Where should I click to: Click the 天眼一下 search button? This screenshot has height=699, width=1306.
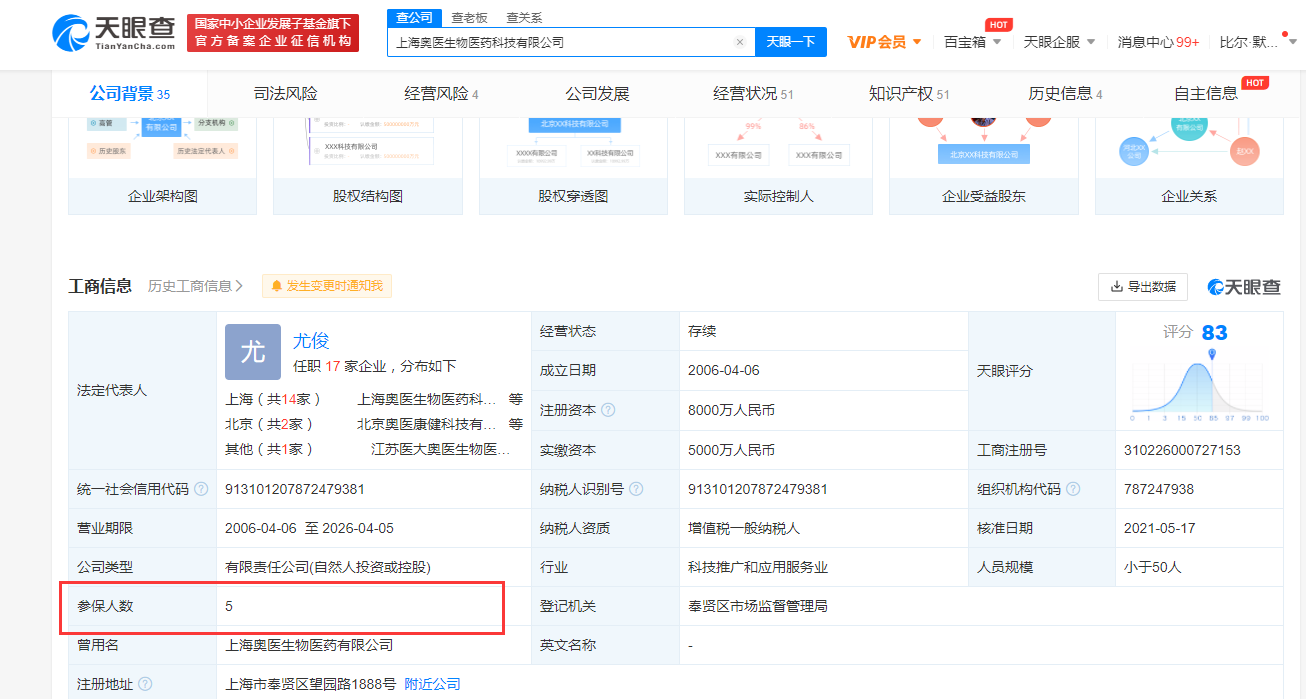pos(791,42)
